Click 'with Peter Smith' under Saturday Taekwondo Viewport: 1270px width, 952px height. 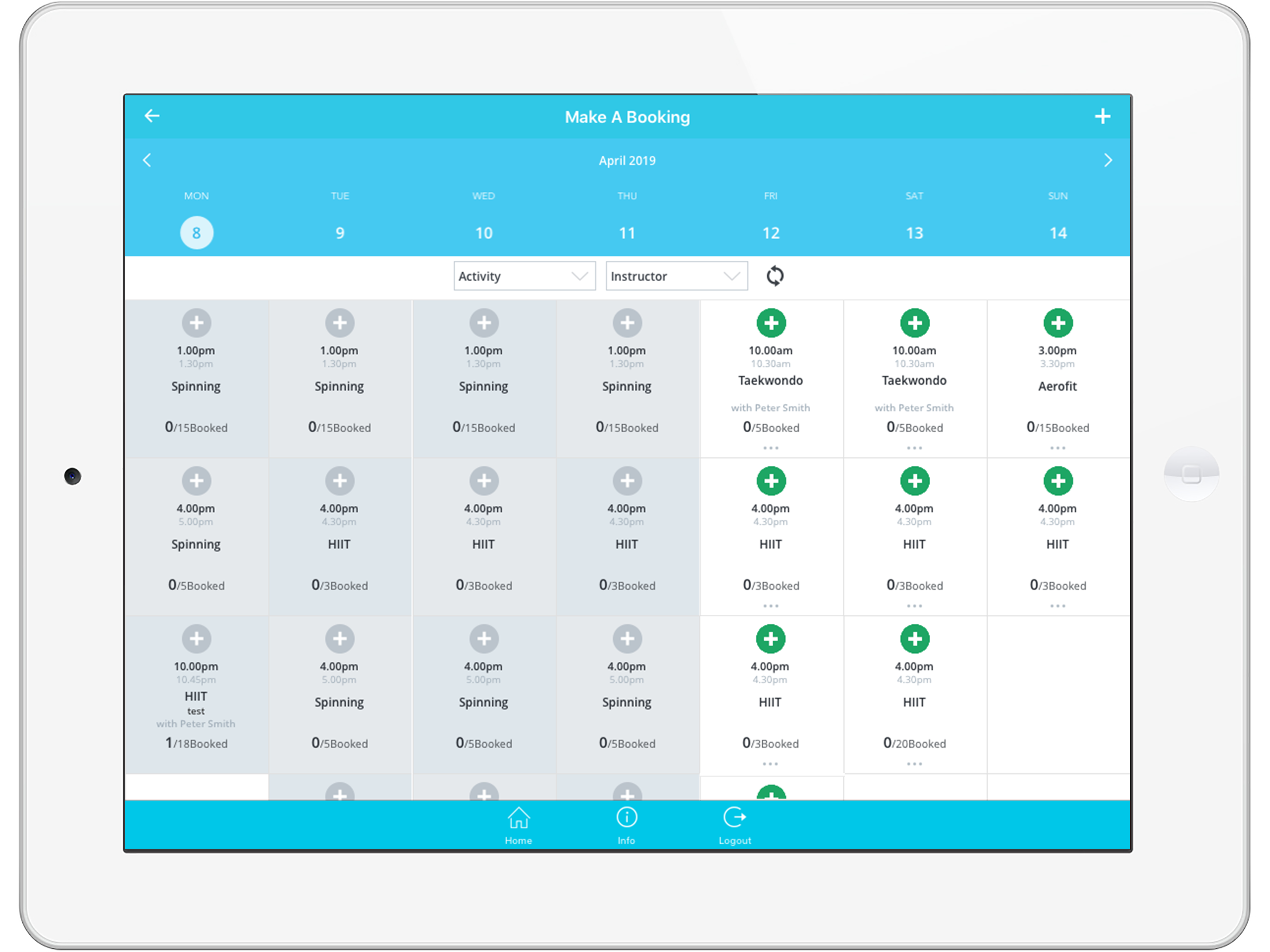[x=914, y=408]
